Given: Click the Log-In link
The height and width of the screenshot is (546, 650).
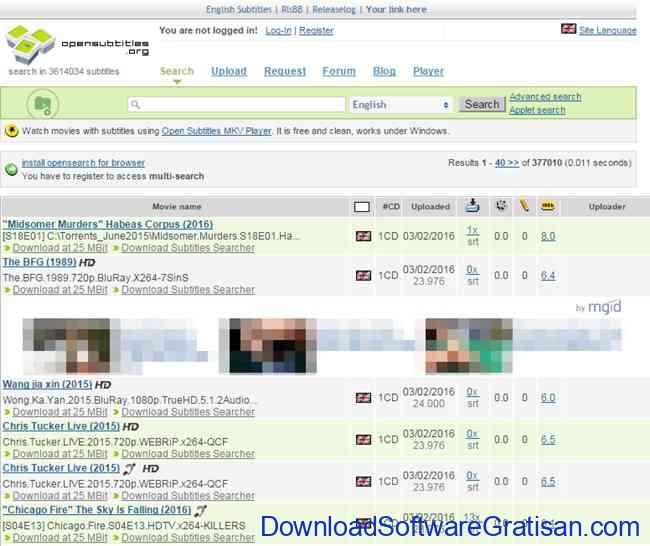Looking at the screenshot, I should (279, 31).
